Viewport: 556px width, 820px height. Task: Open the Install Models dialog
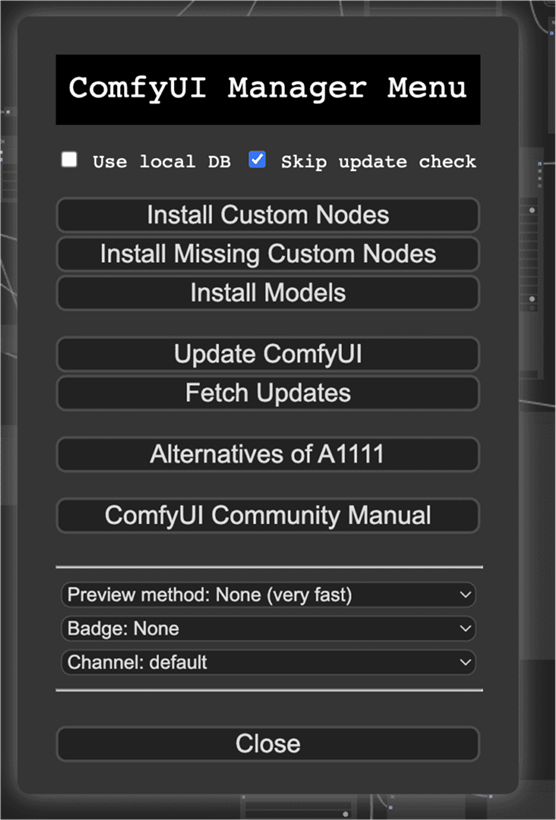(268, 292)
